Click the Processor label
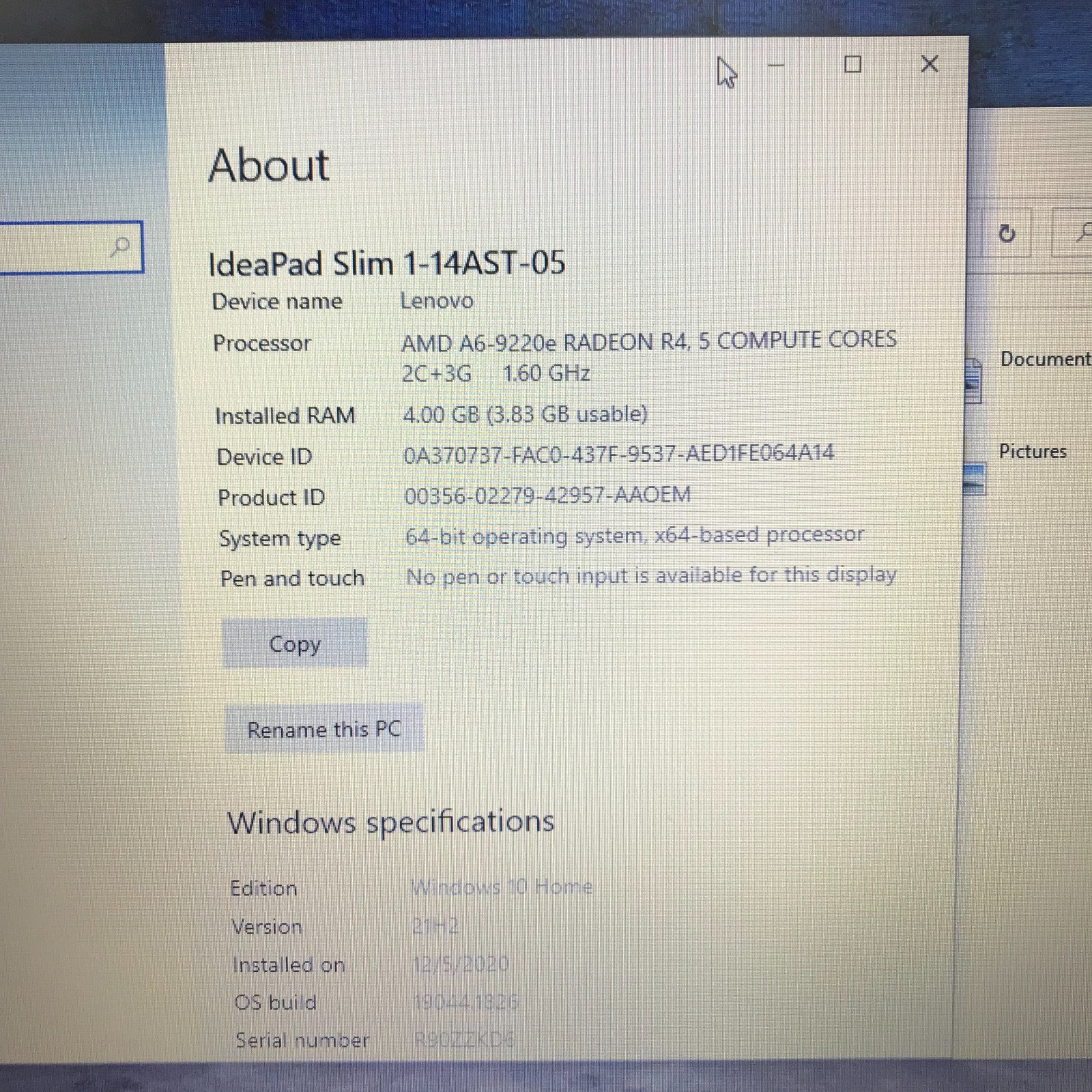 [262, 343]
